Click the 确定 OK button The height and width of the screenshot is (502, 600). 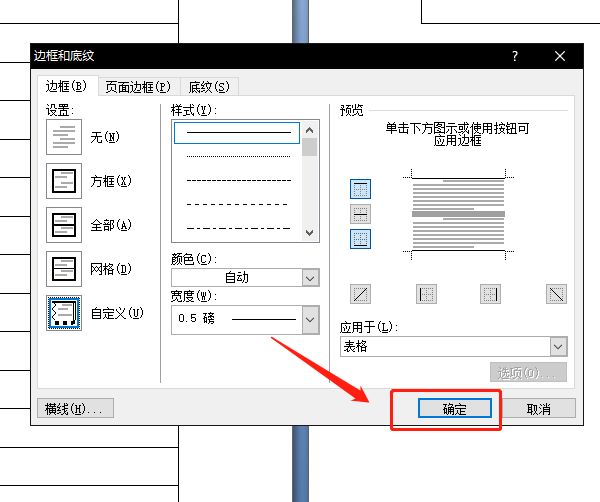click(455, 408)
